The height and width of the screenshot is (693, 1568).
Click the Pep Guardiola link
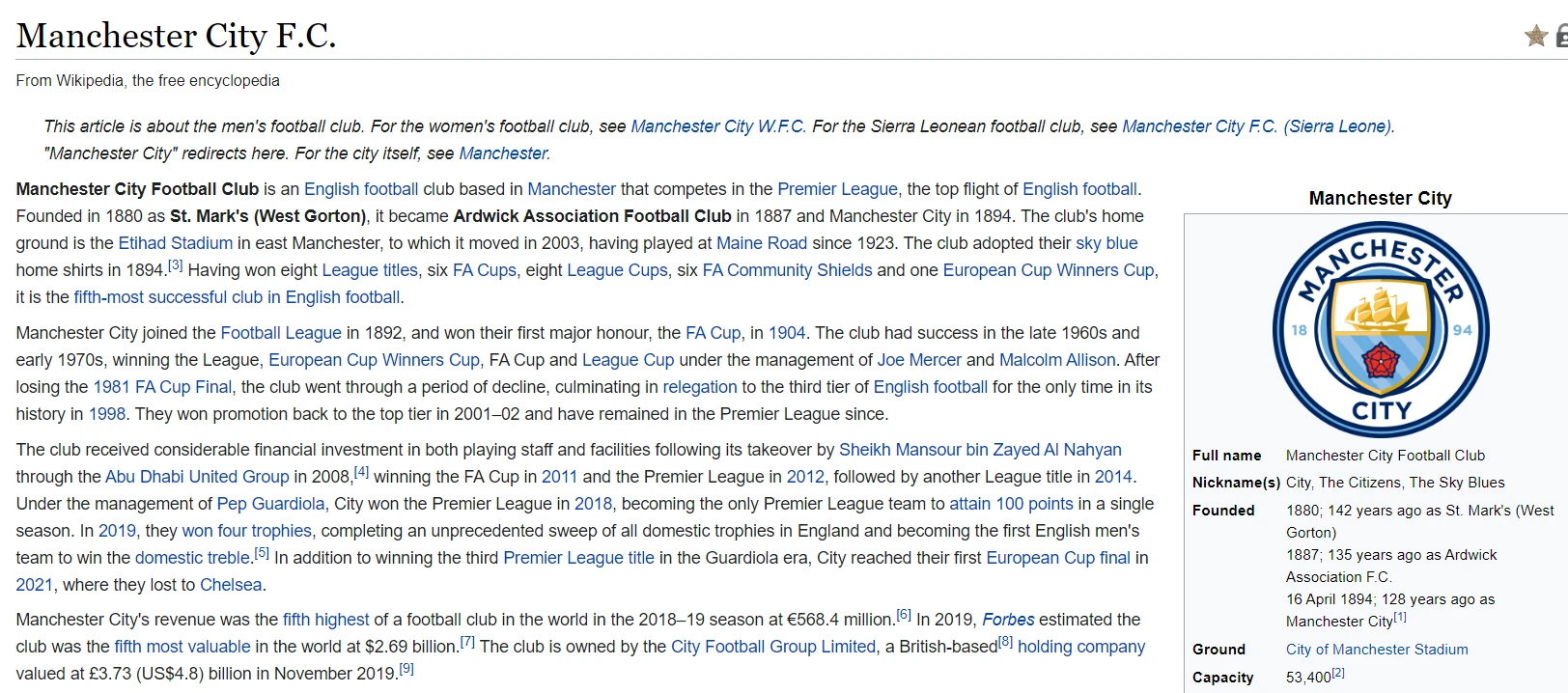(270, 504)
